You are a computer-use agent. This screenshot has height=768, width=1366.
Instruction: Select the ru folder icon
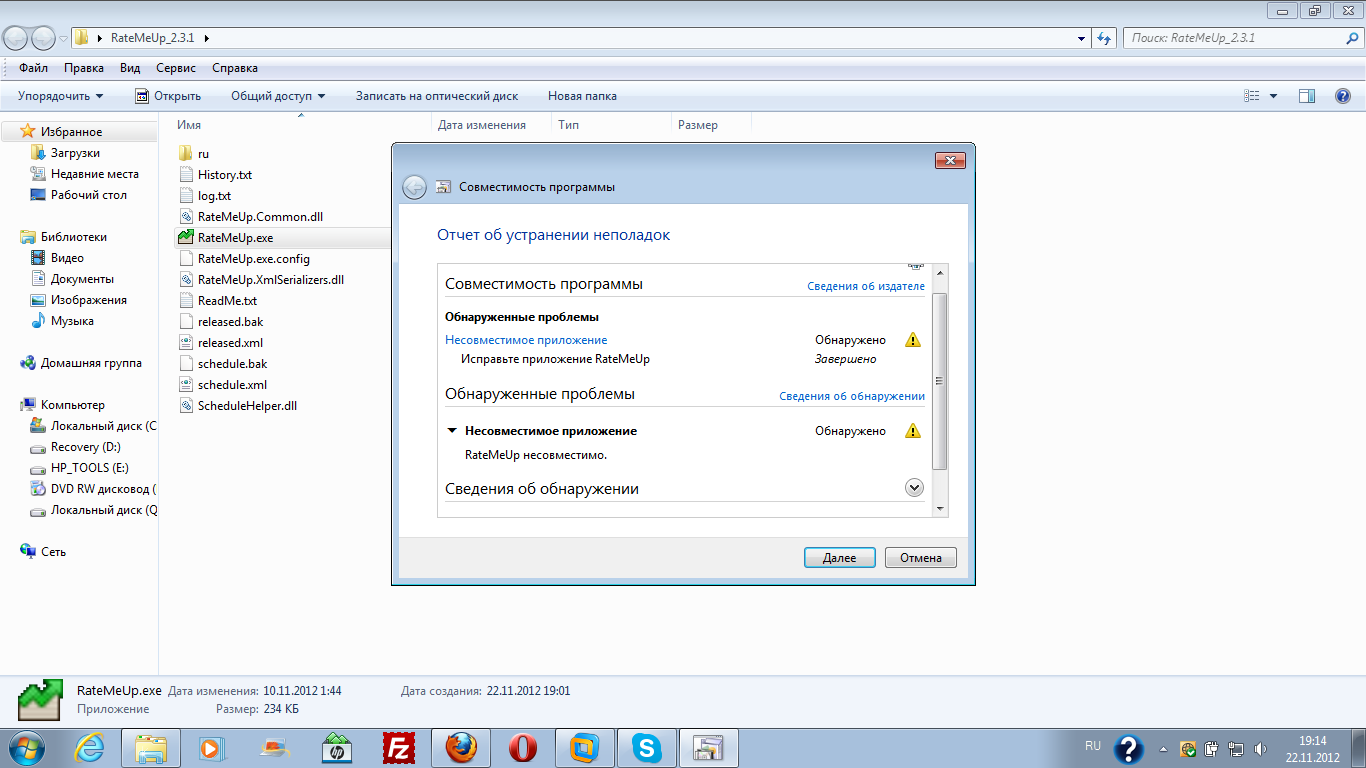tap(185, 154)
